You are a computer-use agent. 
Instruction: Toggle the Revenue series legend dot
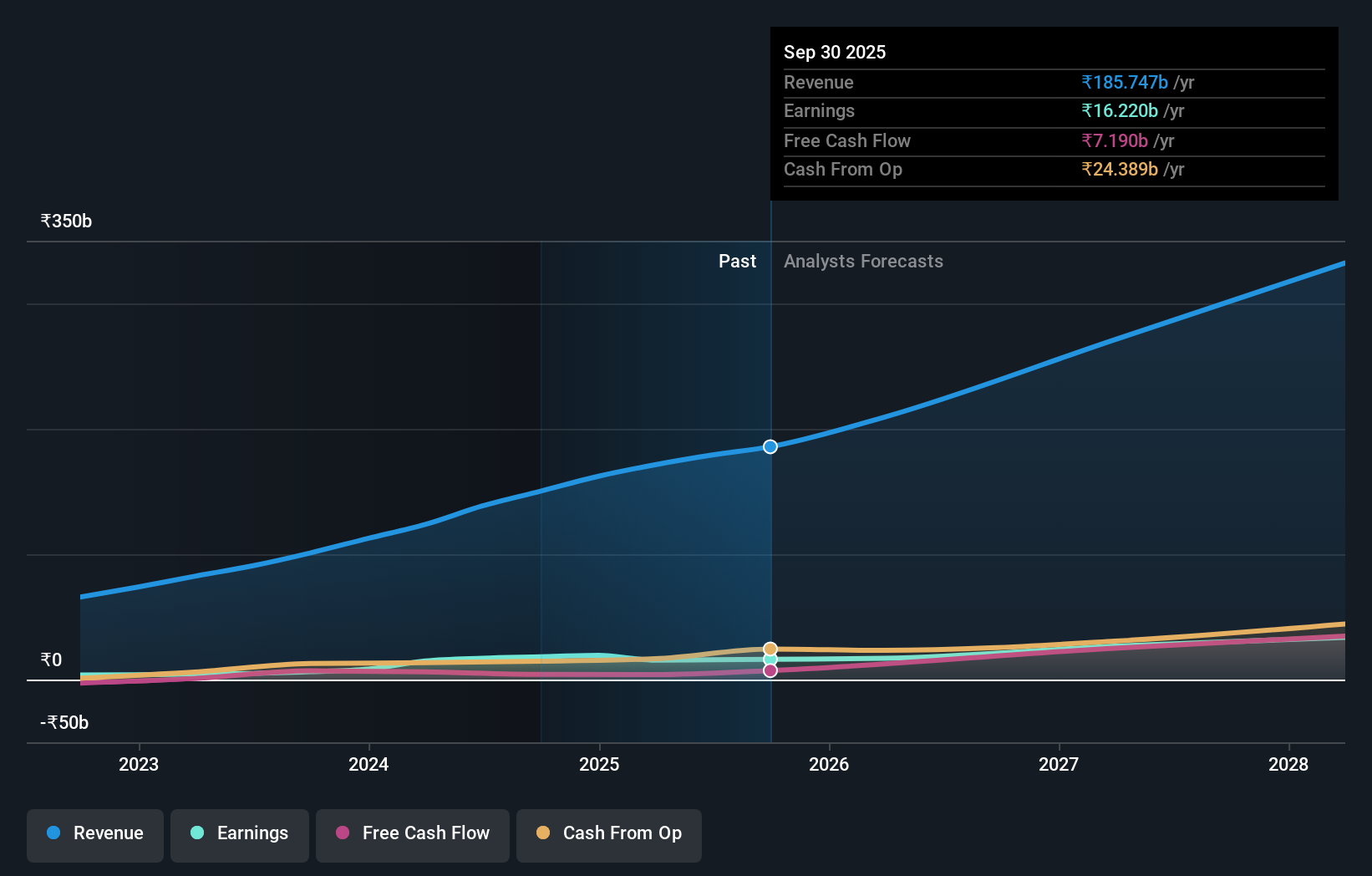click(53, 833)
